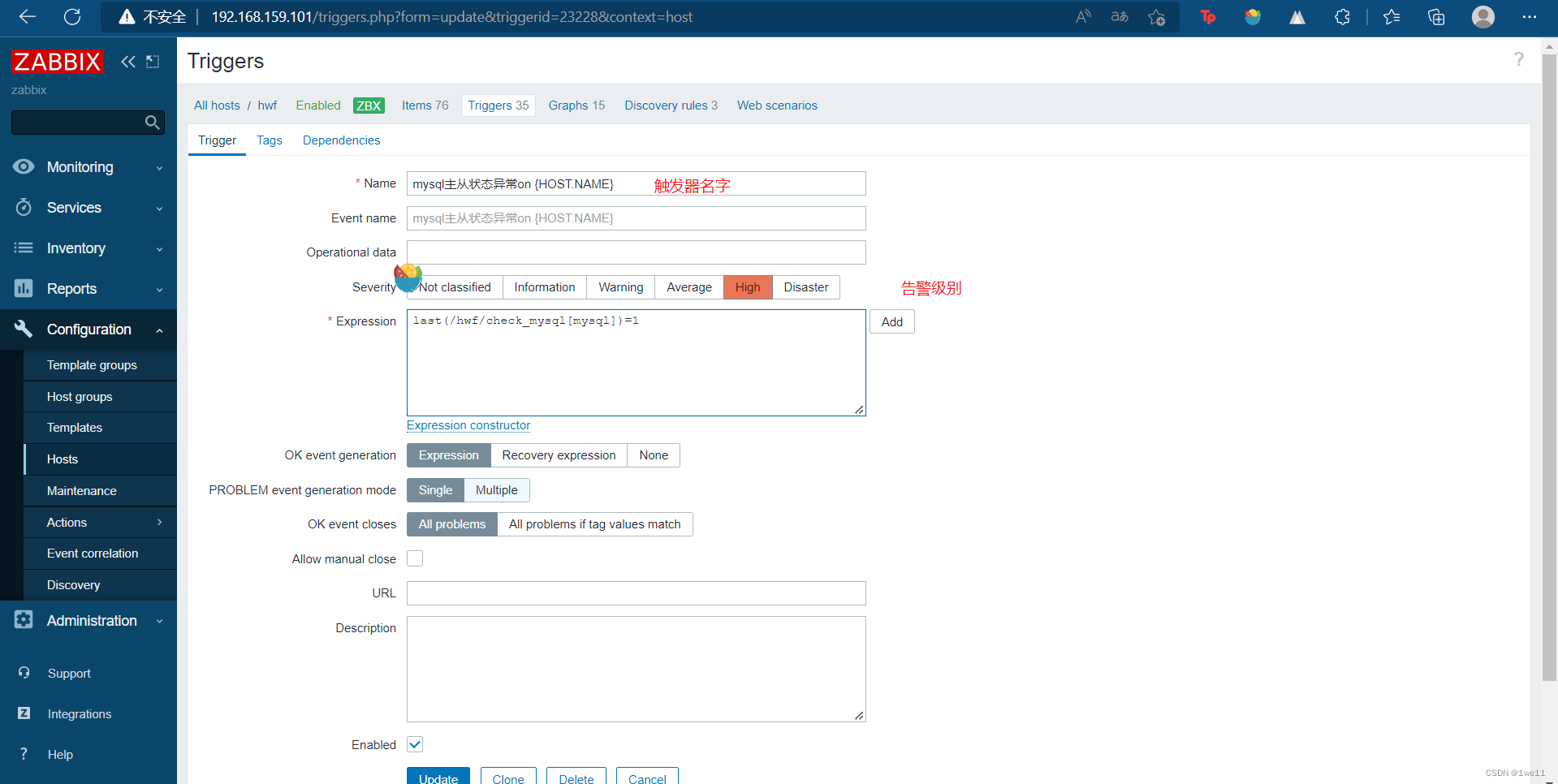Set severity to Disaster
Image resolution: width=1558 pixels, height=784 pixels.
(x=806, y=287)
